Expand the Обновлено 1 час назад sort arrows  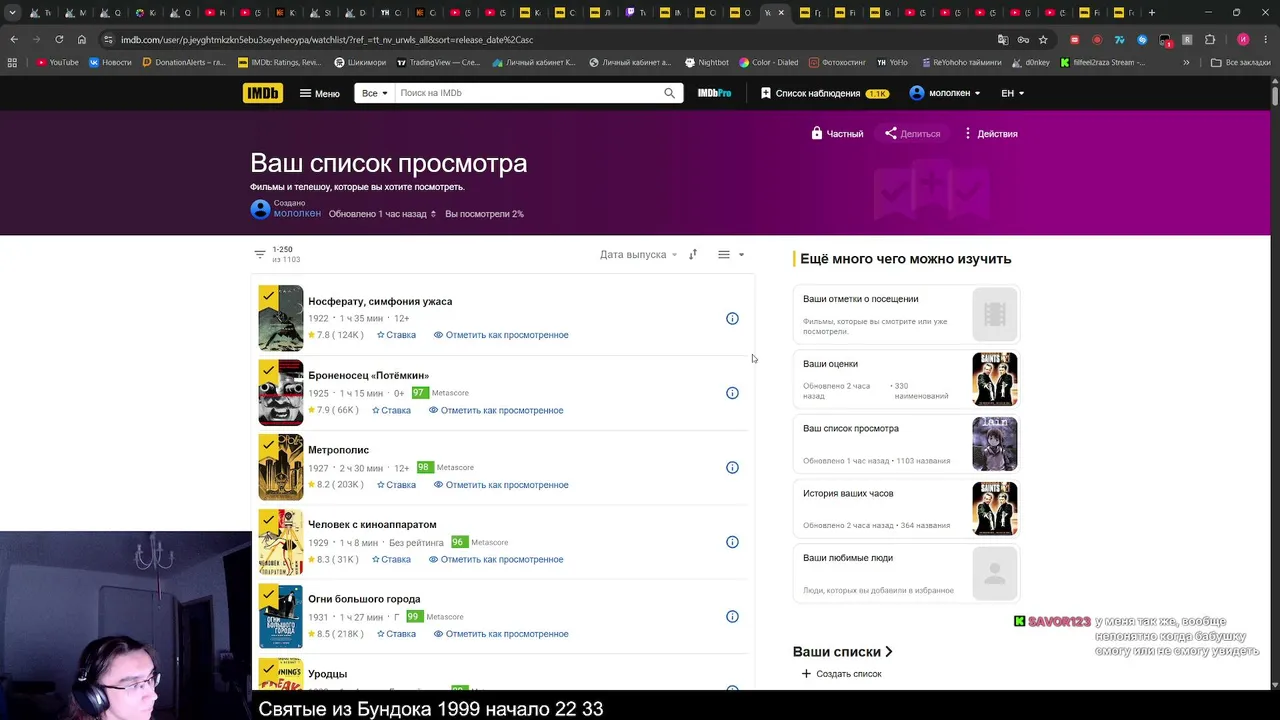tap(433, 214)
